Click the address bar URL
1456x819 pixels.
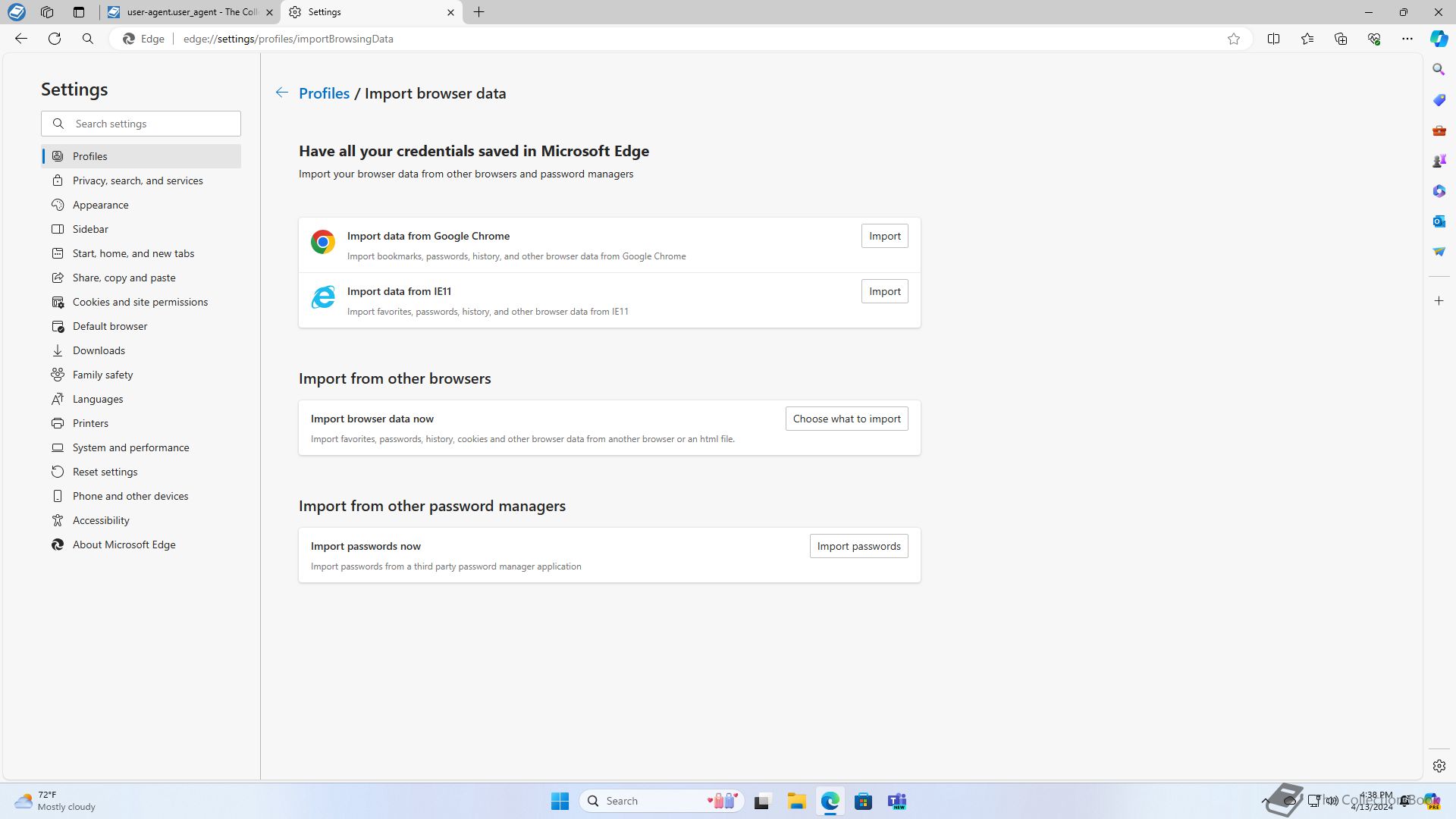(288, 39)
